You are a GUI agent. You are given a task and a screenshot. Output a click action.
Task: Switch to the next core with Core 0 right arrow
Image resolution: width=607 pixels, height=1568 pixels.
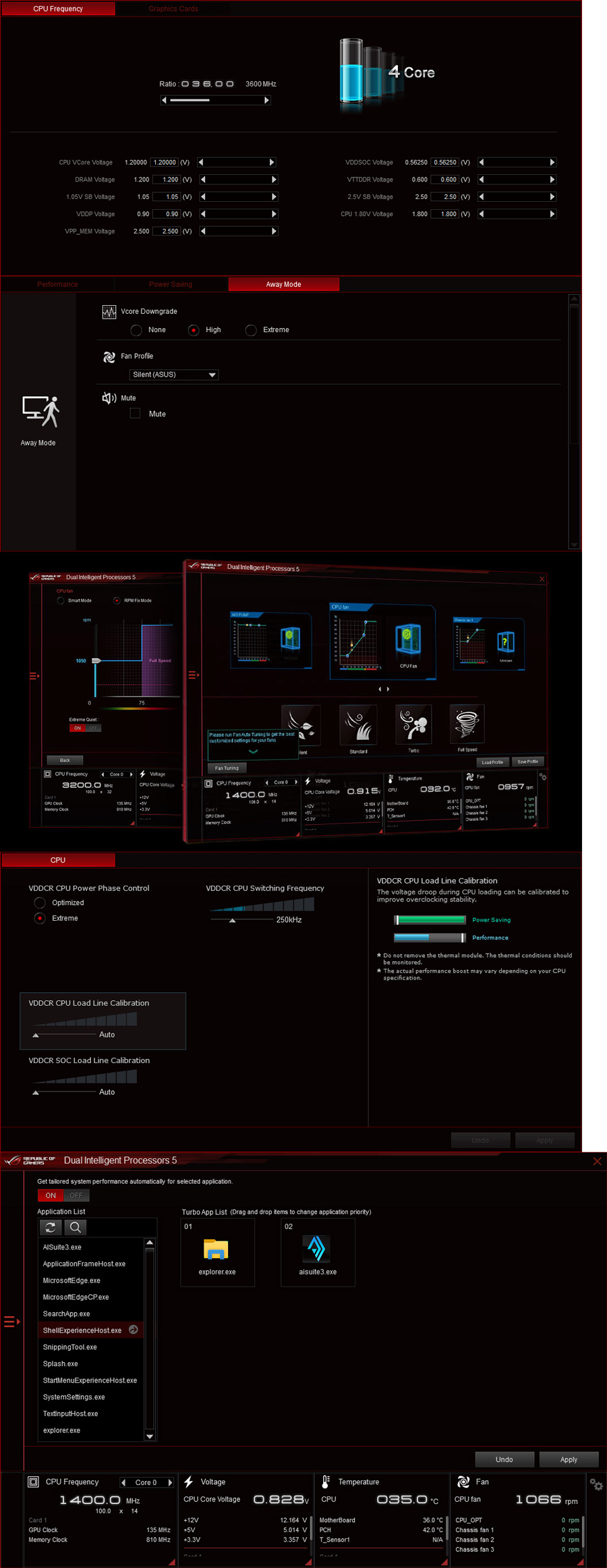coord(170,1482)
